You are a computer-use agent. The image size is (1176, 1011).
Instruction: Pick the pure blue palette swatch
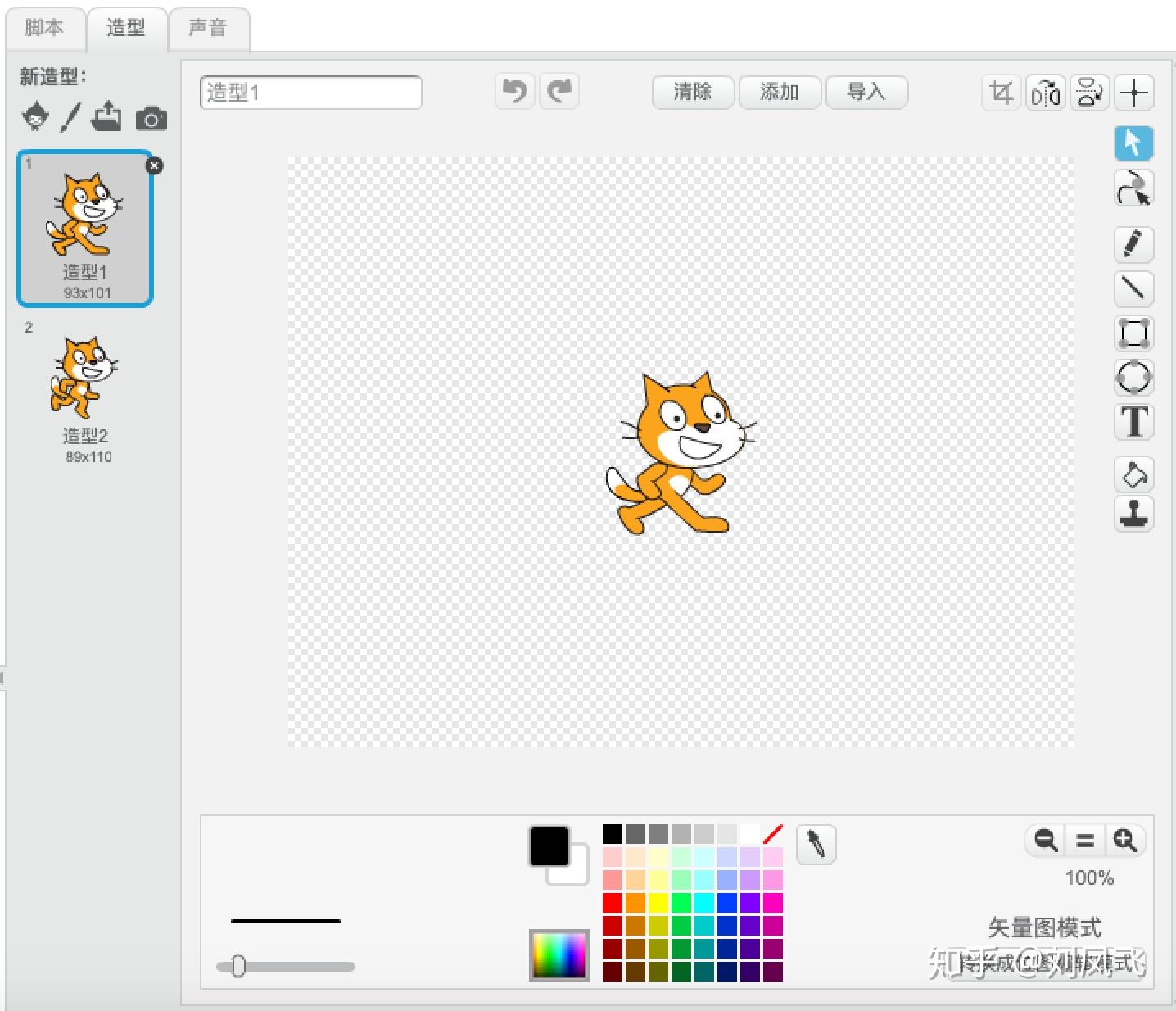pyautogui.click(x=727, y=903)
